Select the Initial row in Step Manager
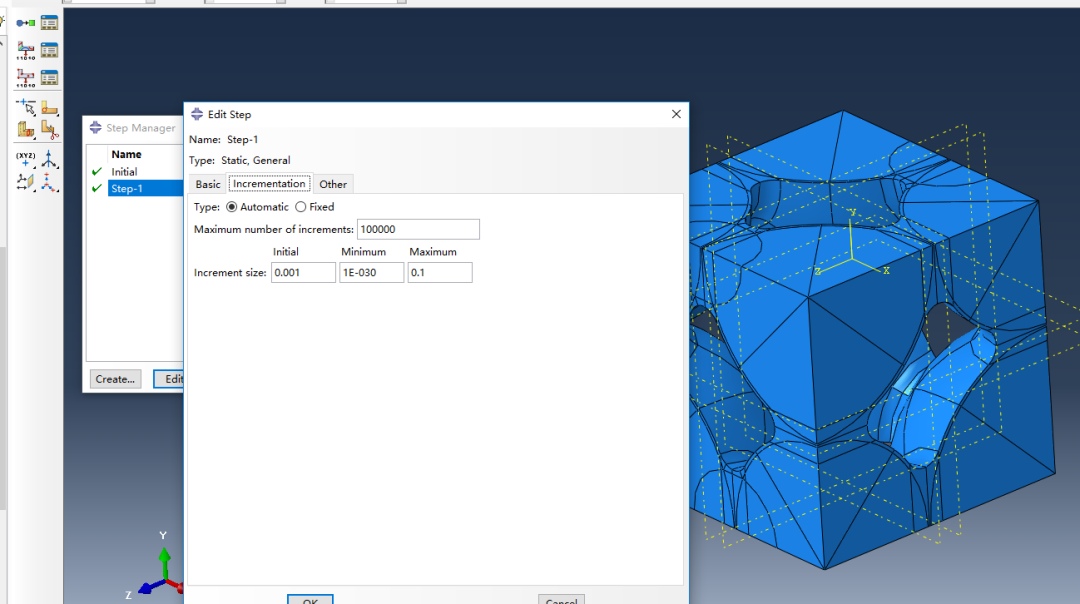This screenshot has height=604, width=1080. click(x=145, y=171)
